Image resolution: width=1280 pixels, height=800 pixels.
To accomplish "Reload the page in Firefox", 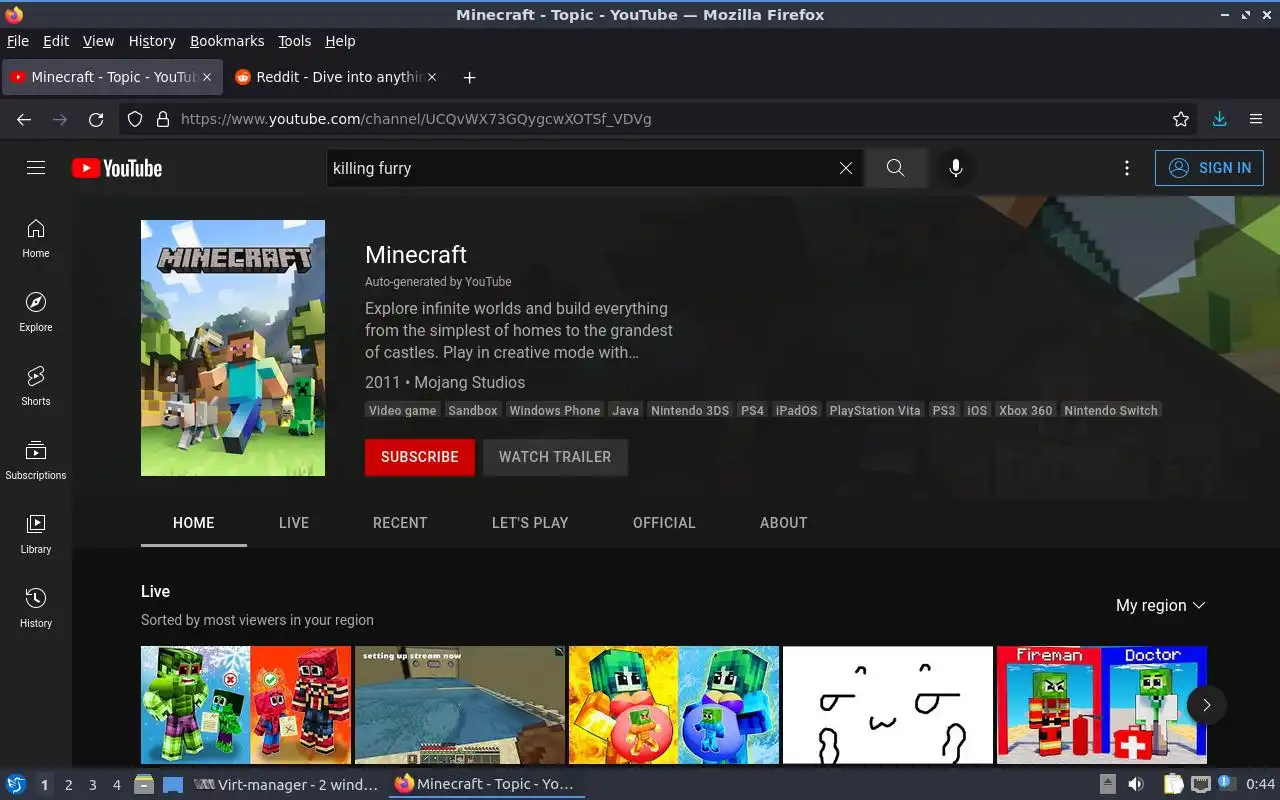I will (96, 119).
